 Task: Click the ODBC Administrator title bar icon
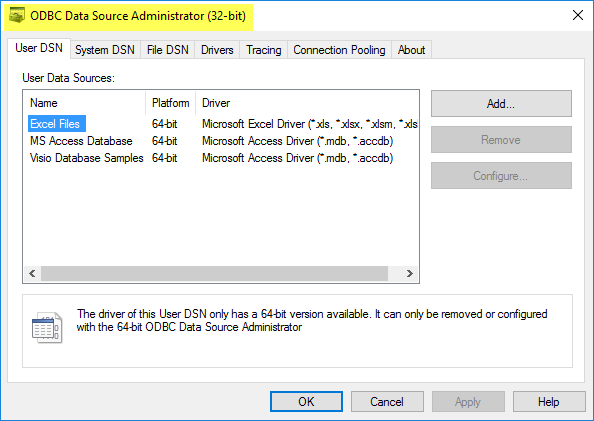click(17, 16)
